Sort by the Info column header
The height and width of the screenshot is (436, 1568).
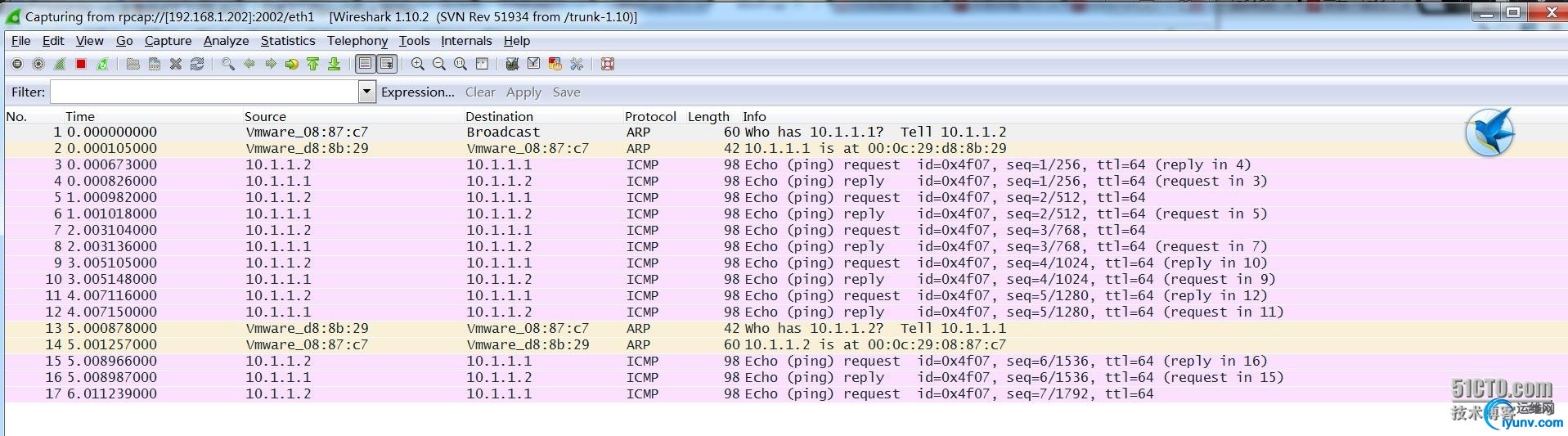click(754, 116)
